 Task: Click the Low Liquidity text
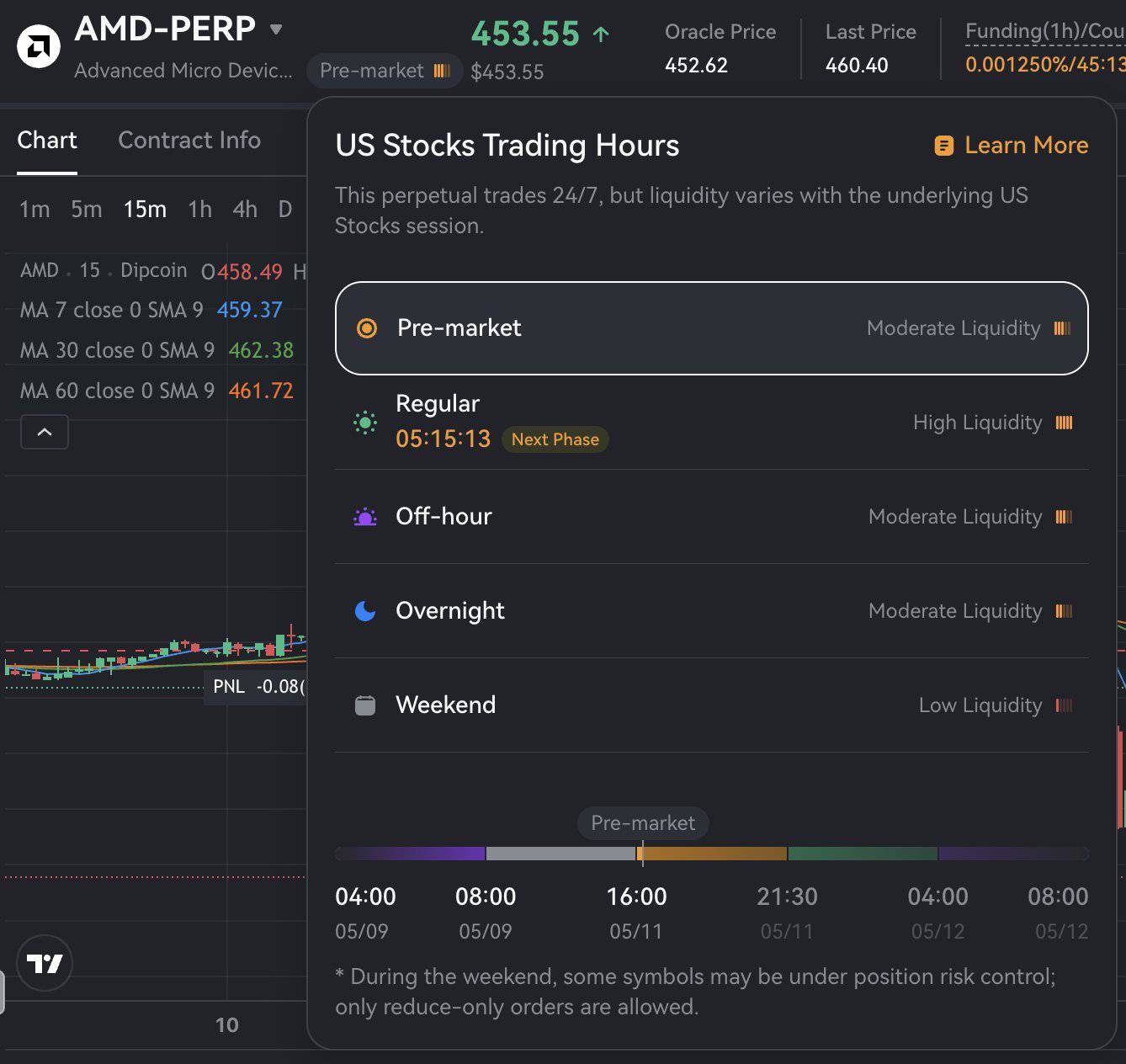point(980,705)
